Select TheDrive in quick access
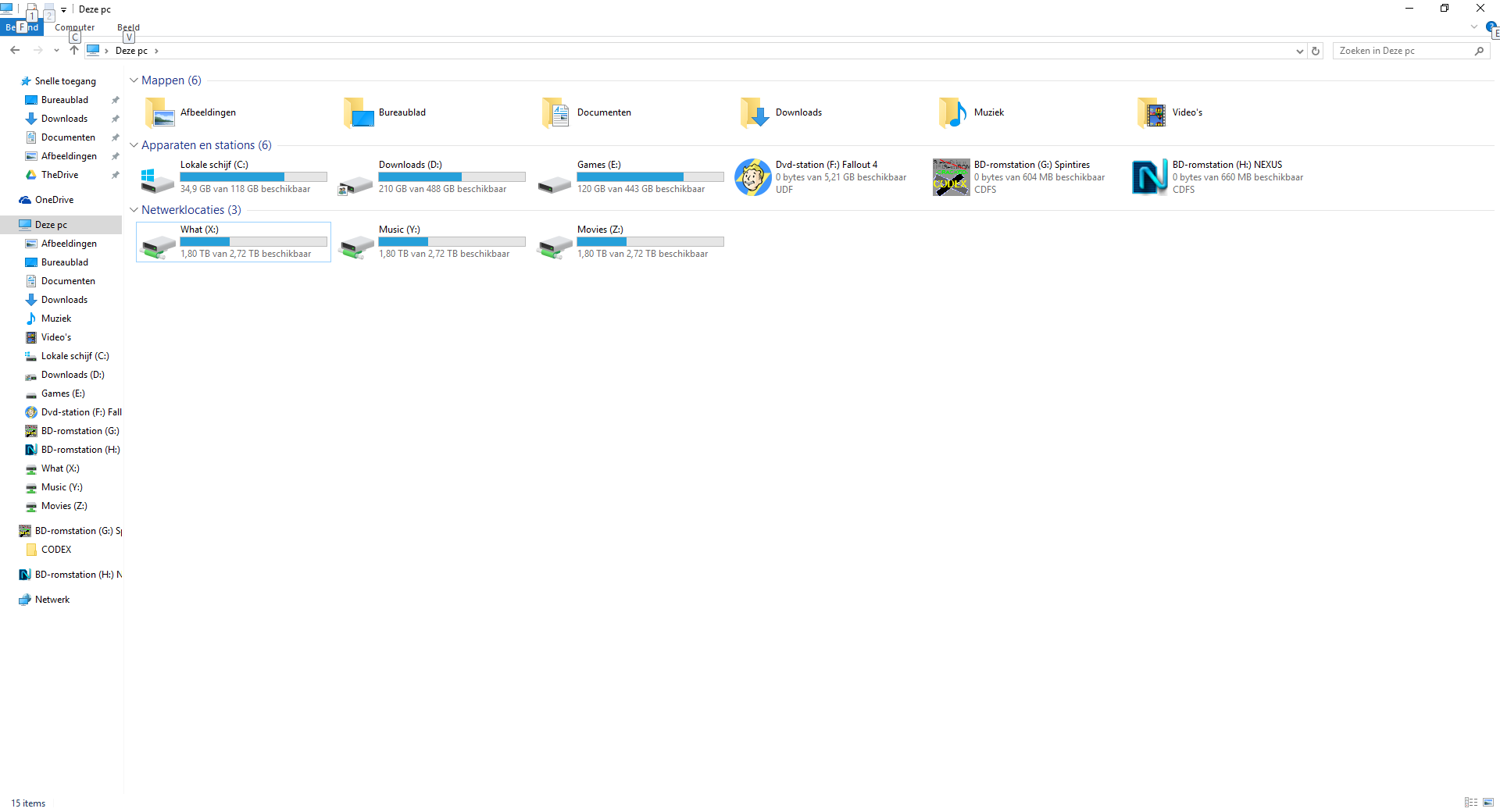Image resolution: width=1500 pixels, height=812 pixels. point(59,175)
